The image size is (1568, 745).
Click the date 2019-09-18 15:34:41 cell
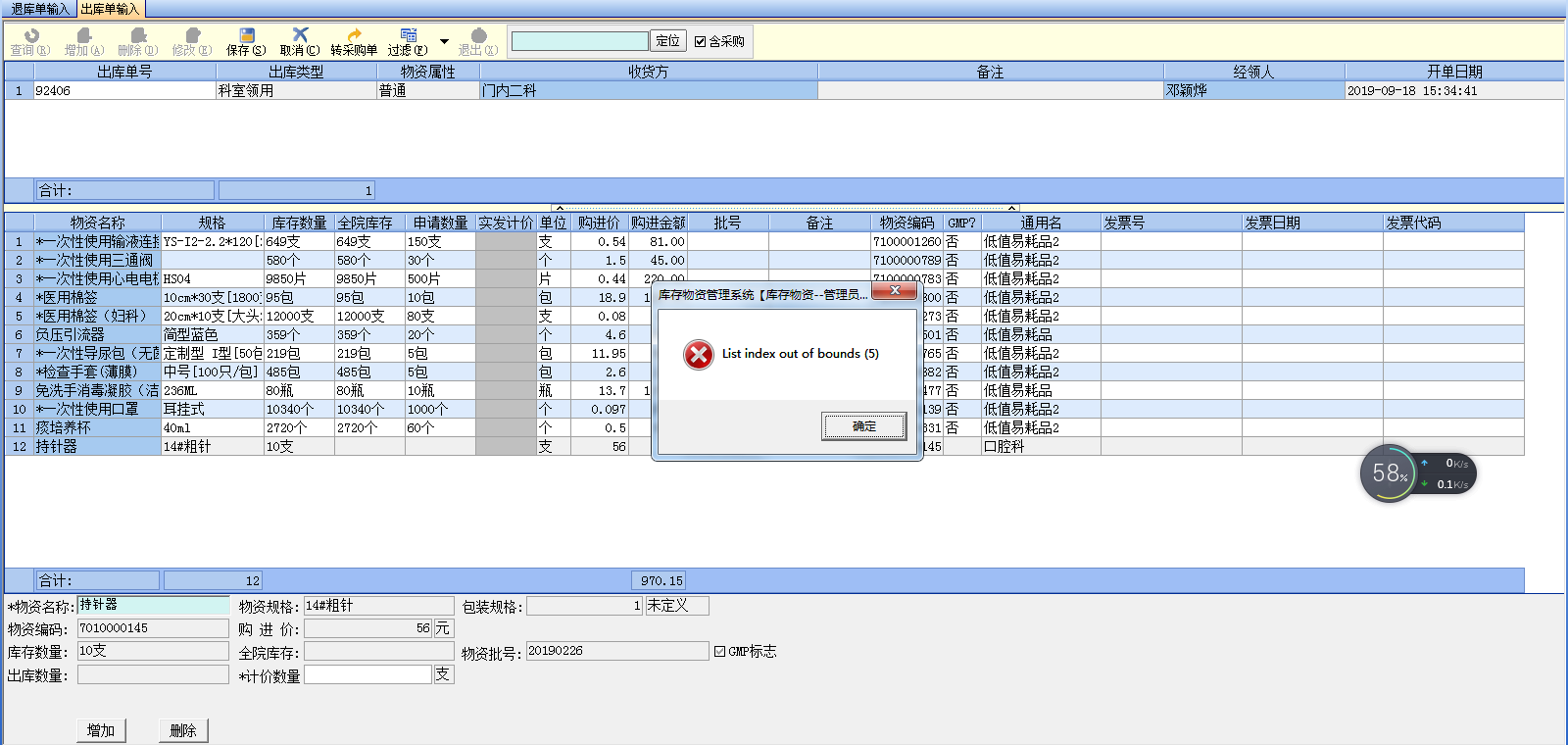pos(1454,90)
